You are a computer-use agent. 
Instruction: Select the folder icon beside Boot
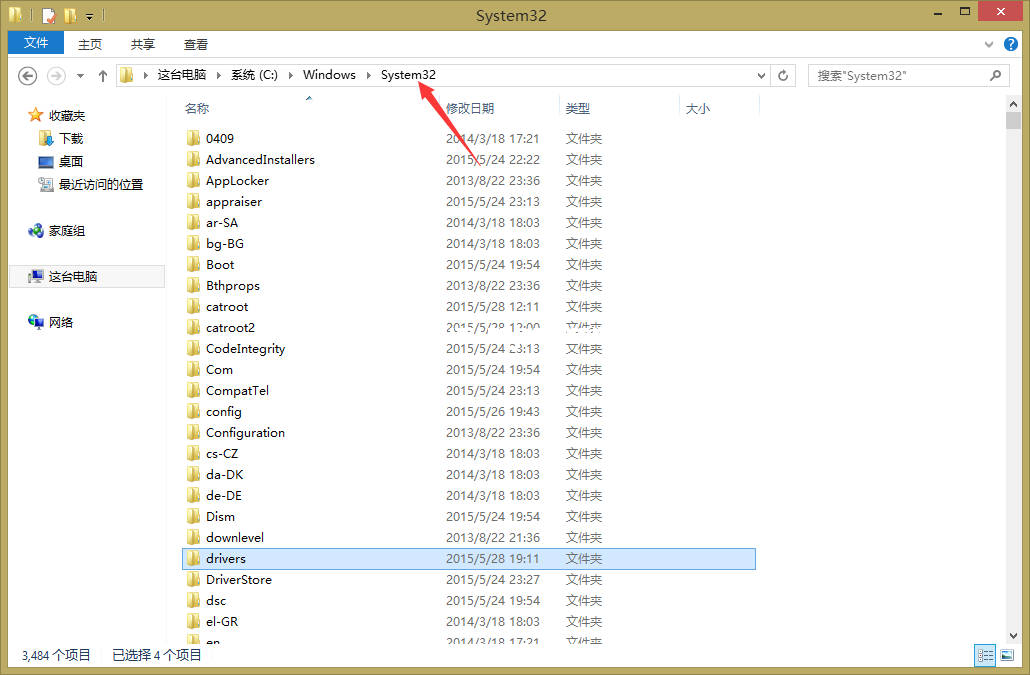click(x=193, y=264)
